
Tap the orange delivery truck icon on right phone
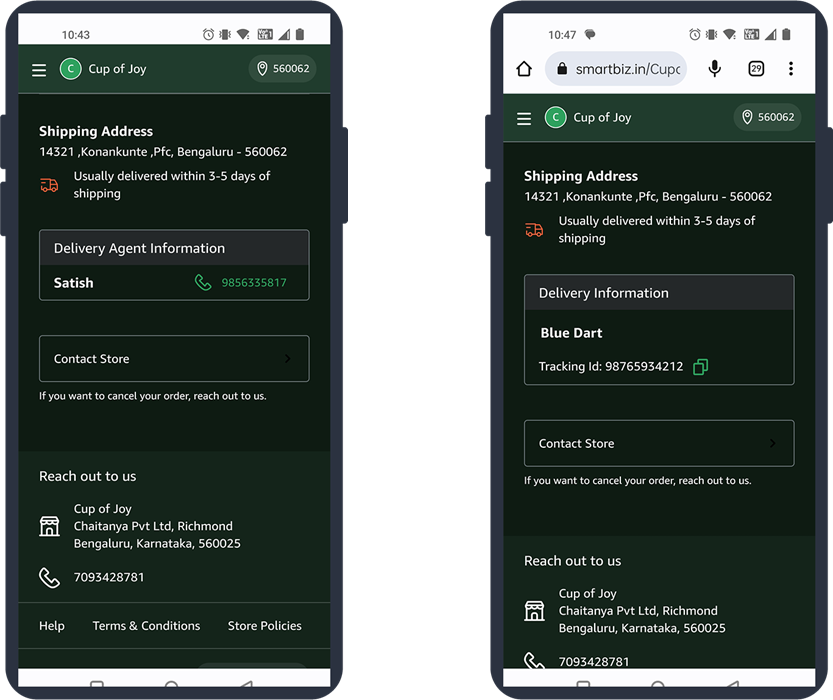tap(534, 230)
